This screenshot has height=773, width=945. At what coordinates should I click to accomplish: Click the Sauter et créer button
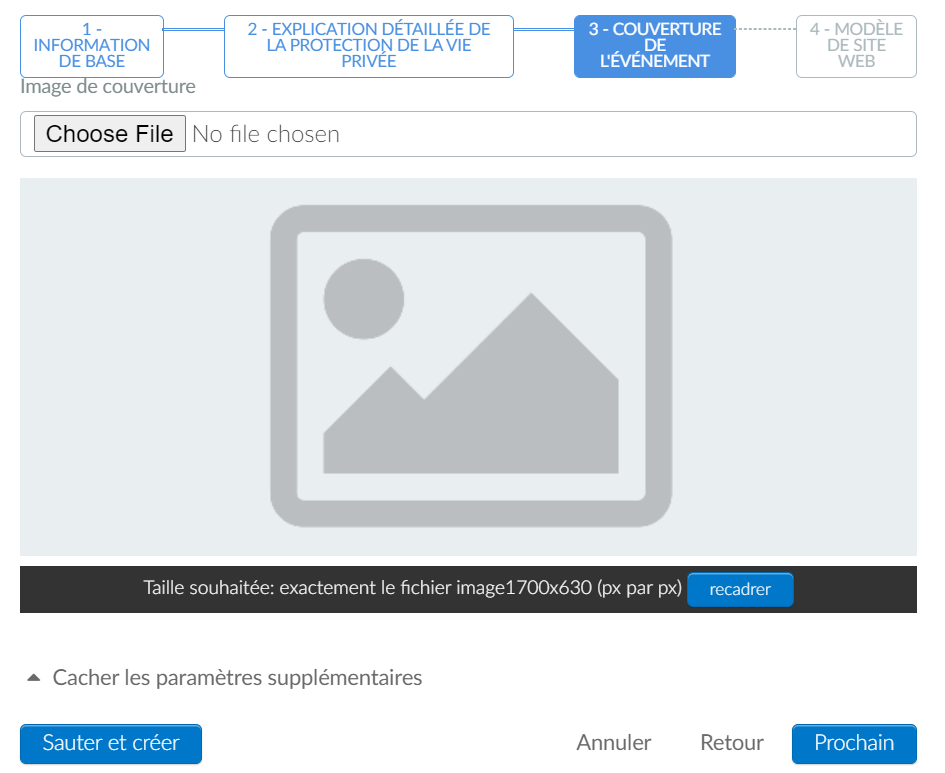(111, 743)
